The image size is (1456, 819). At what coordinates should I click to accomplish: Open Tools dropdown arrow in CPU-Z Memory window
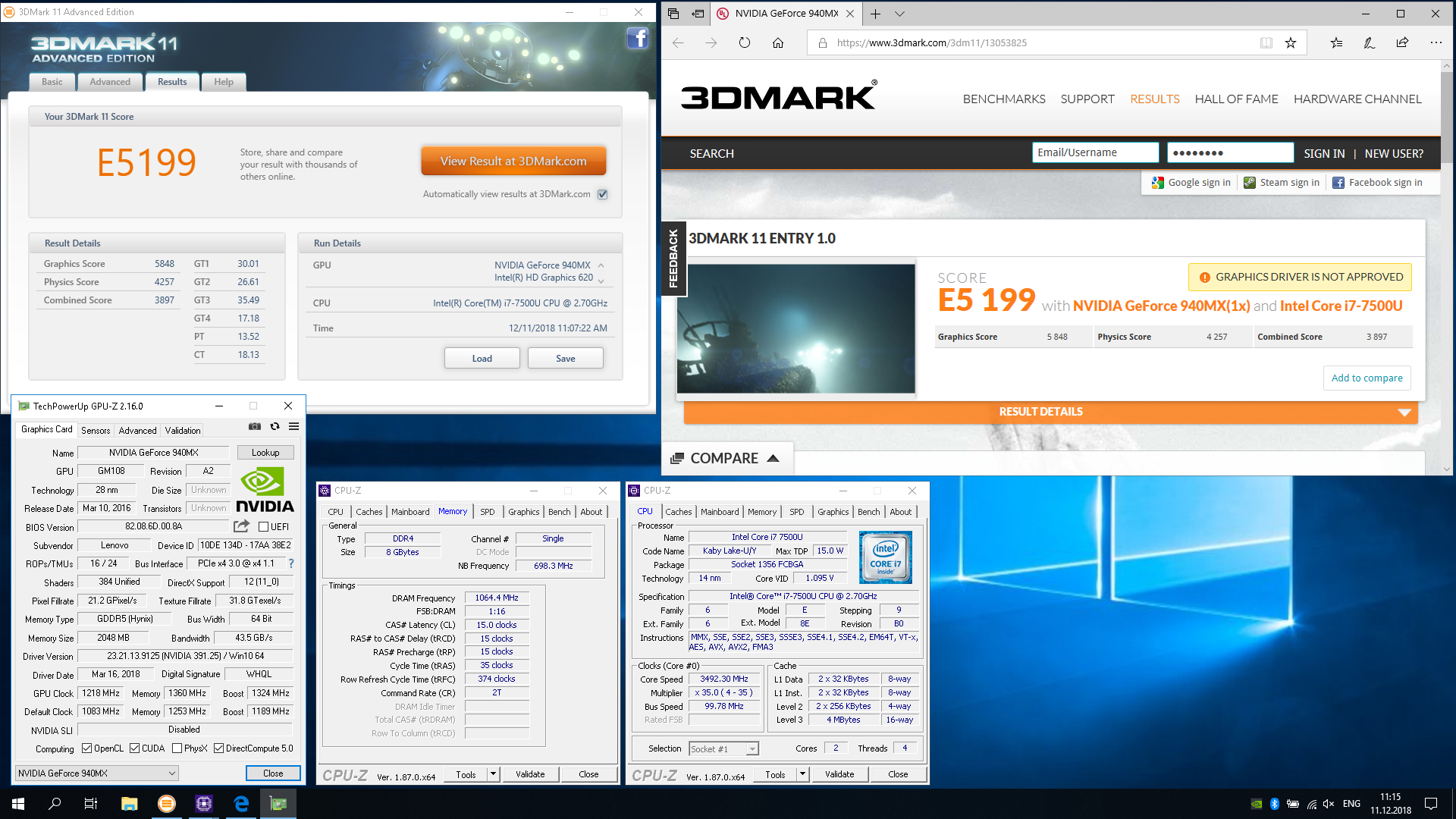(x=493, y=774)
